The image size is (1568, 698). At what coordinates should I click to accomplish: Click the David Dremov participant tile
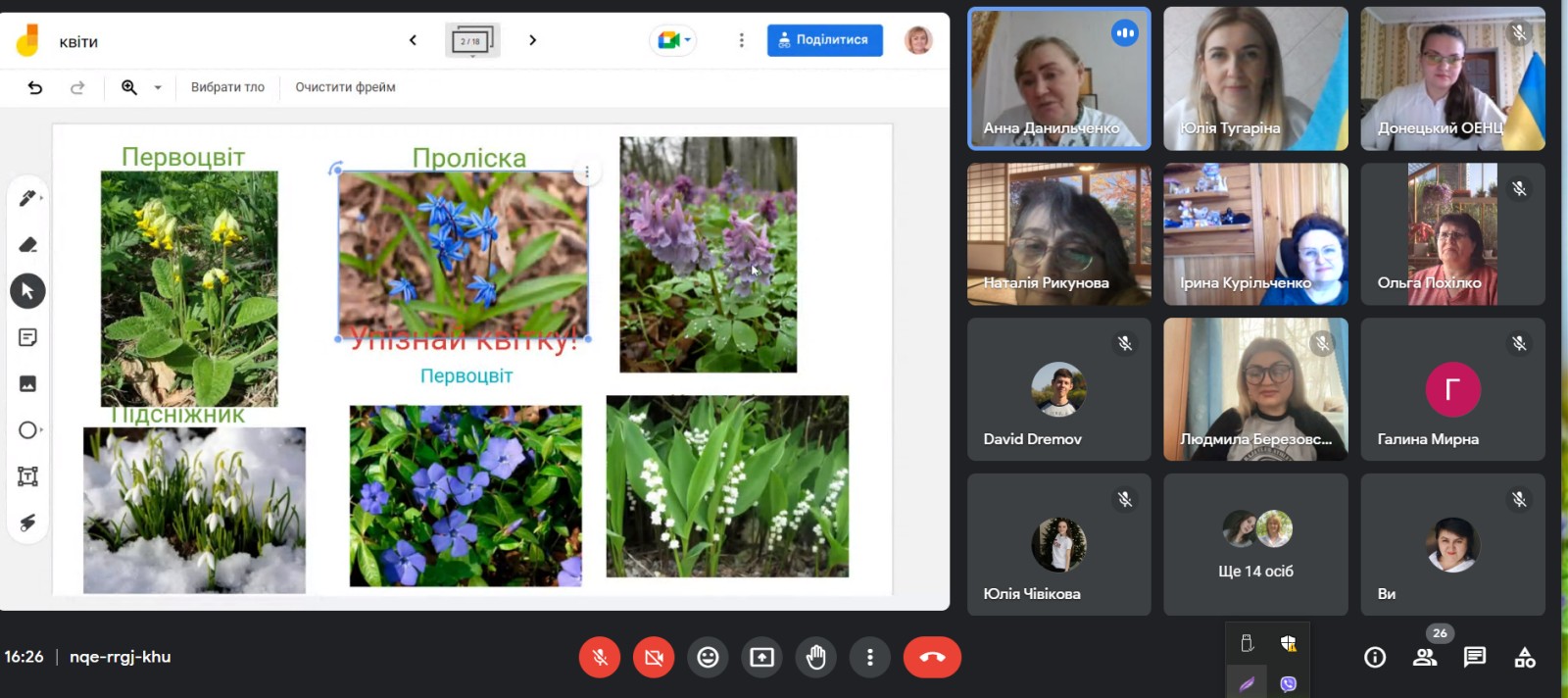tap(1059, 389)
